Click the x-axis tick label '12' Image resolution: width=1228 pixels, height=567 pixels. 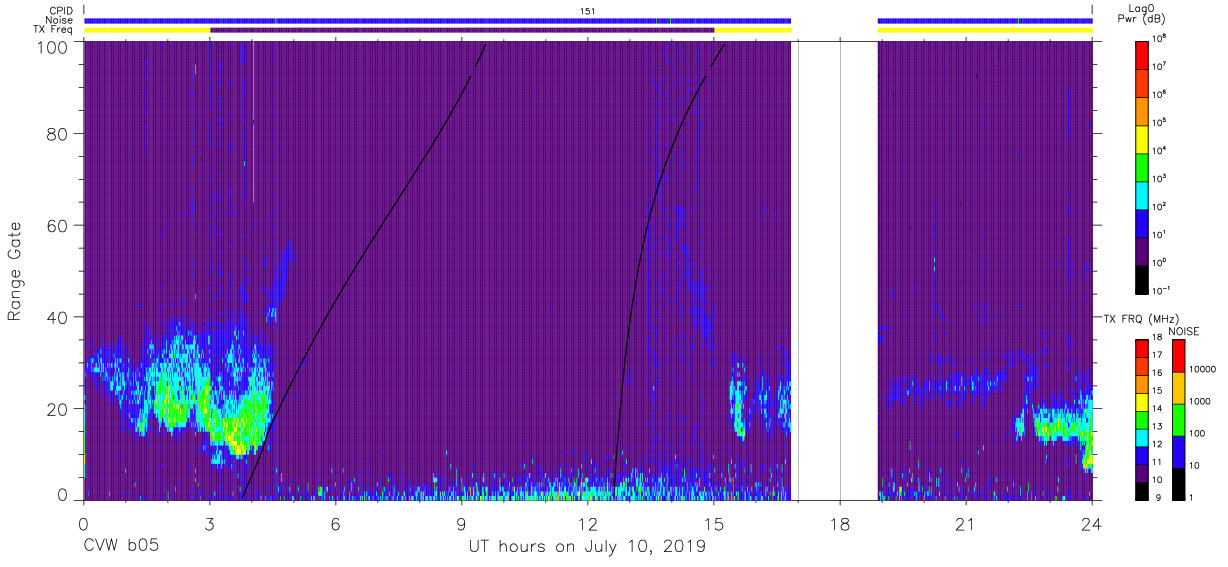point(588,524)
